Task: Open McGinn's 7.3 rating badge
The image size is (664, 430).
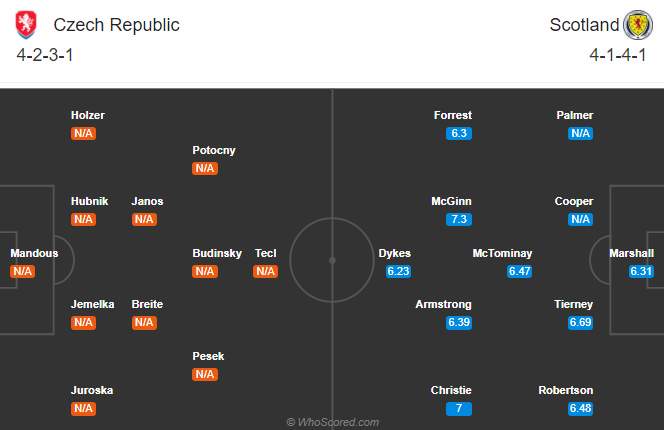Action: pos(459,219)
